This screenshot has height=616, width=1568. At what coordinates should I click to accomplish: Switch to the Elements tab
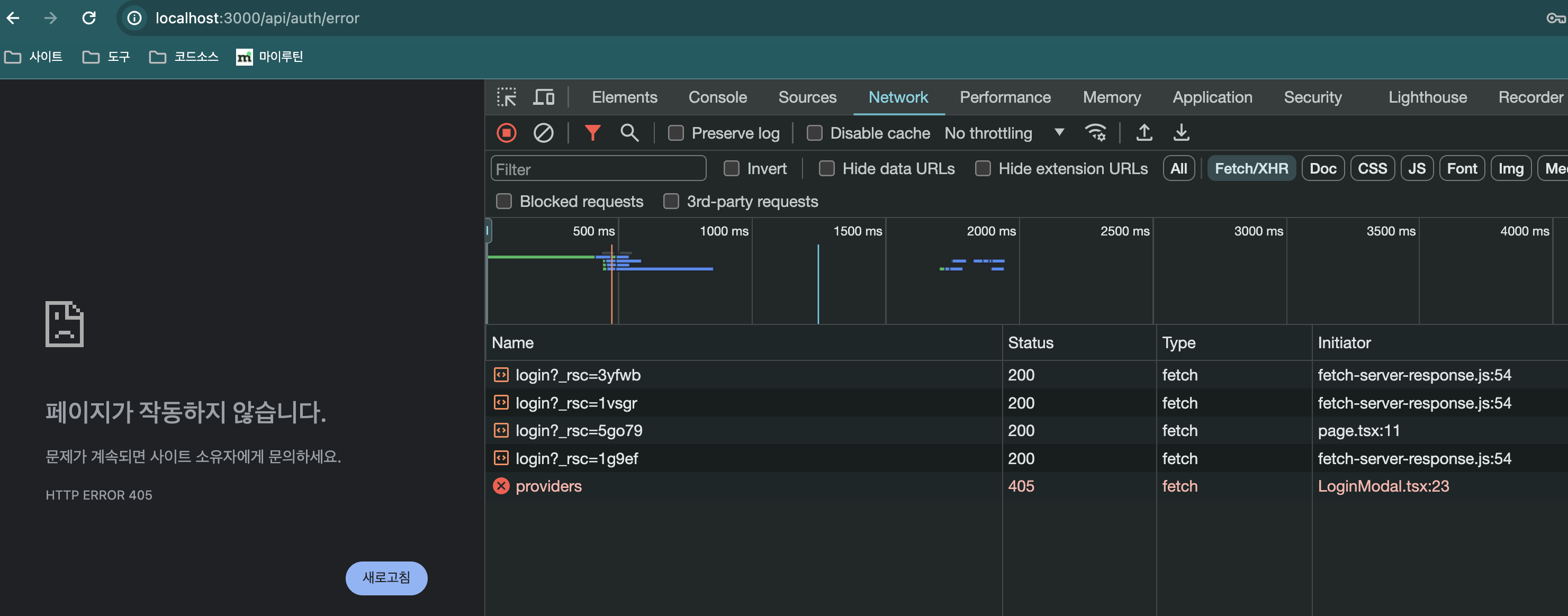625,97
